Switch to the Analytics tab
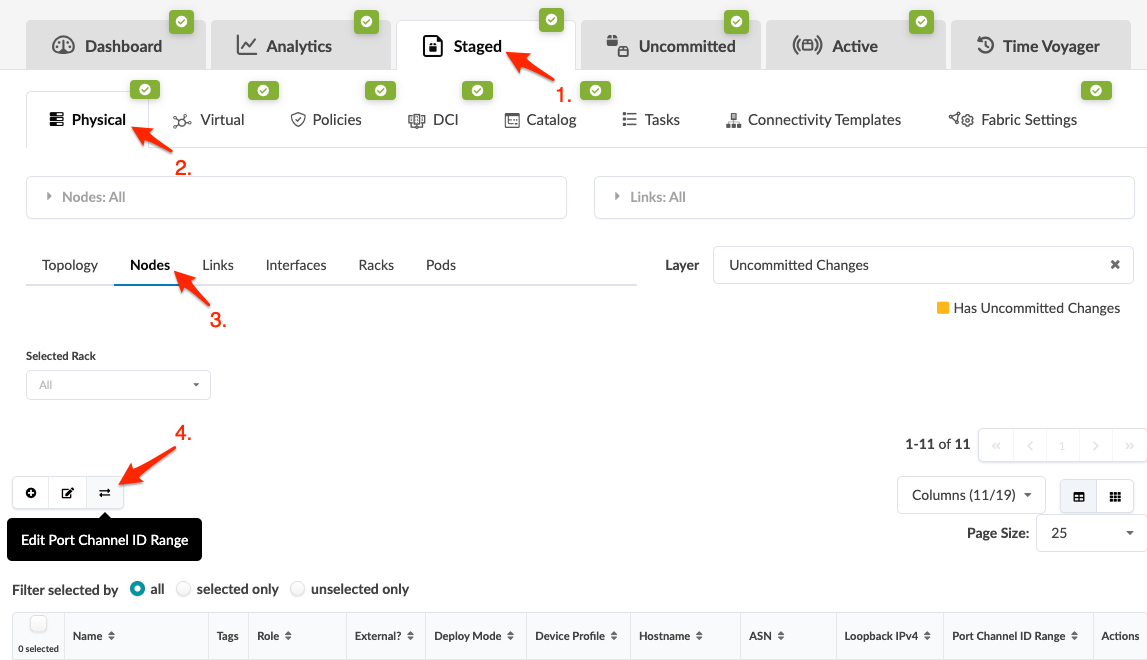Viewport: 1147px width, 660px height. click(301, 45)
